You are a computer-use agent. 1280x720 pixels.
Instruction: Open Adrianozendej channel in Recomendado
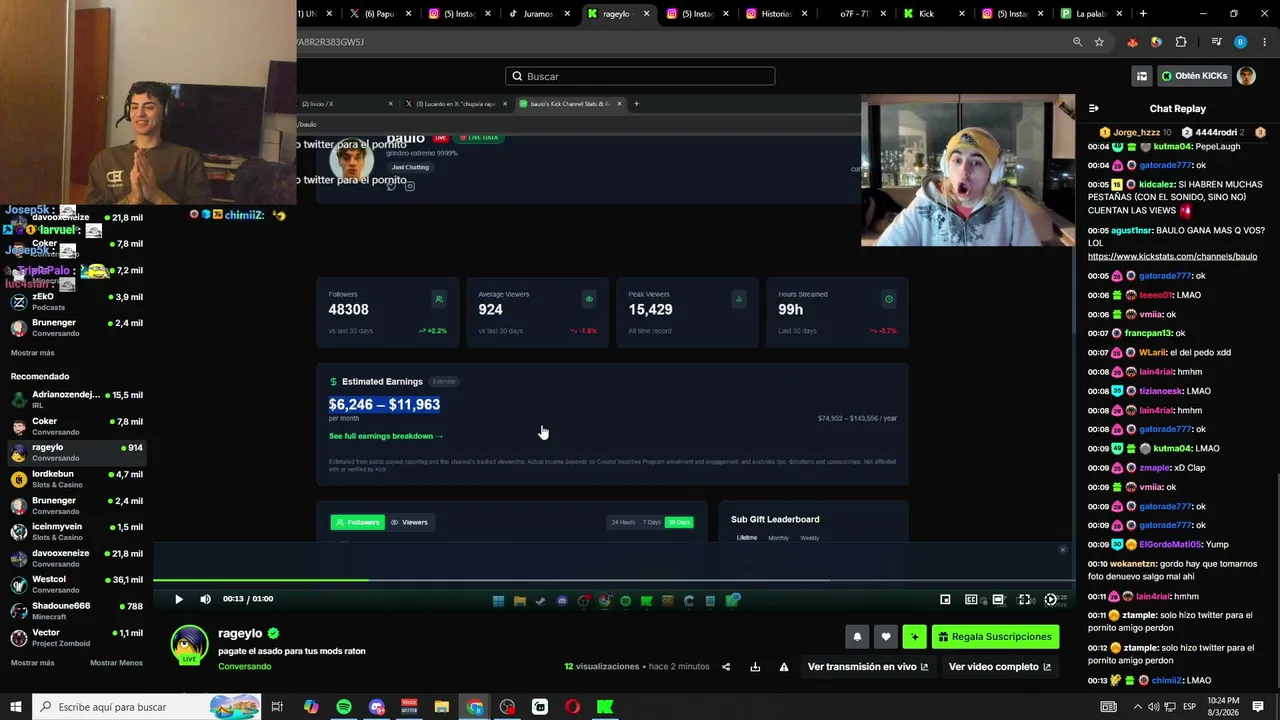(x=77, y=400)
